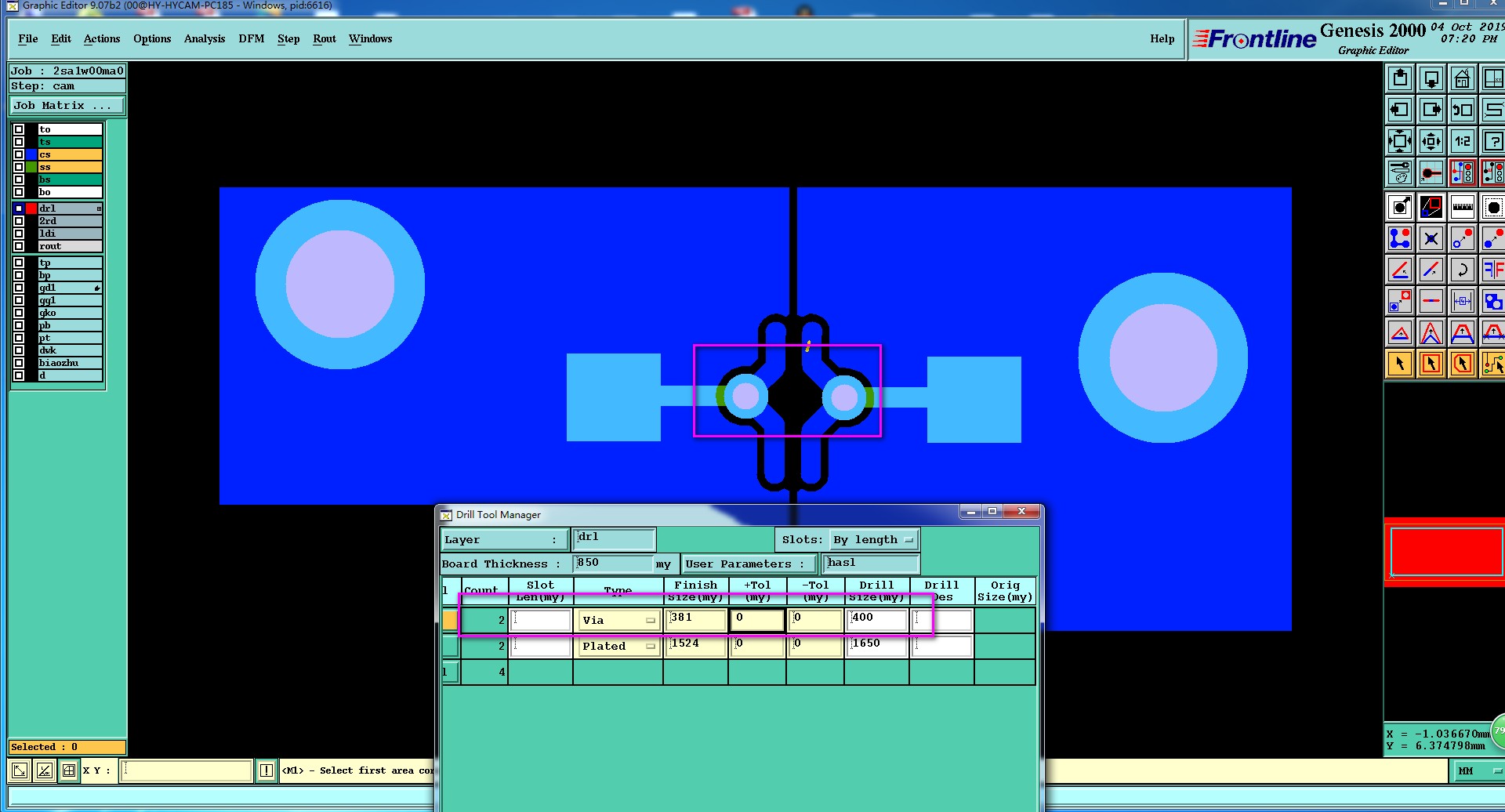This screenshot has width=1505, height=812.
Task: Toggle the 'to' layer display checkbox
Action: (x=19, y=129)
